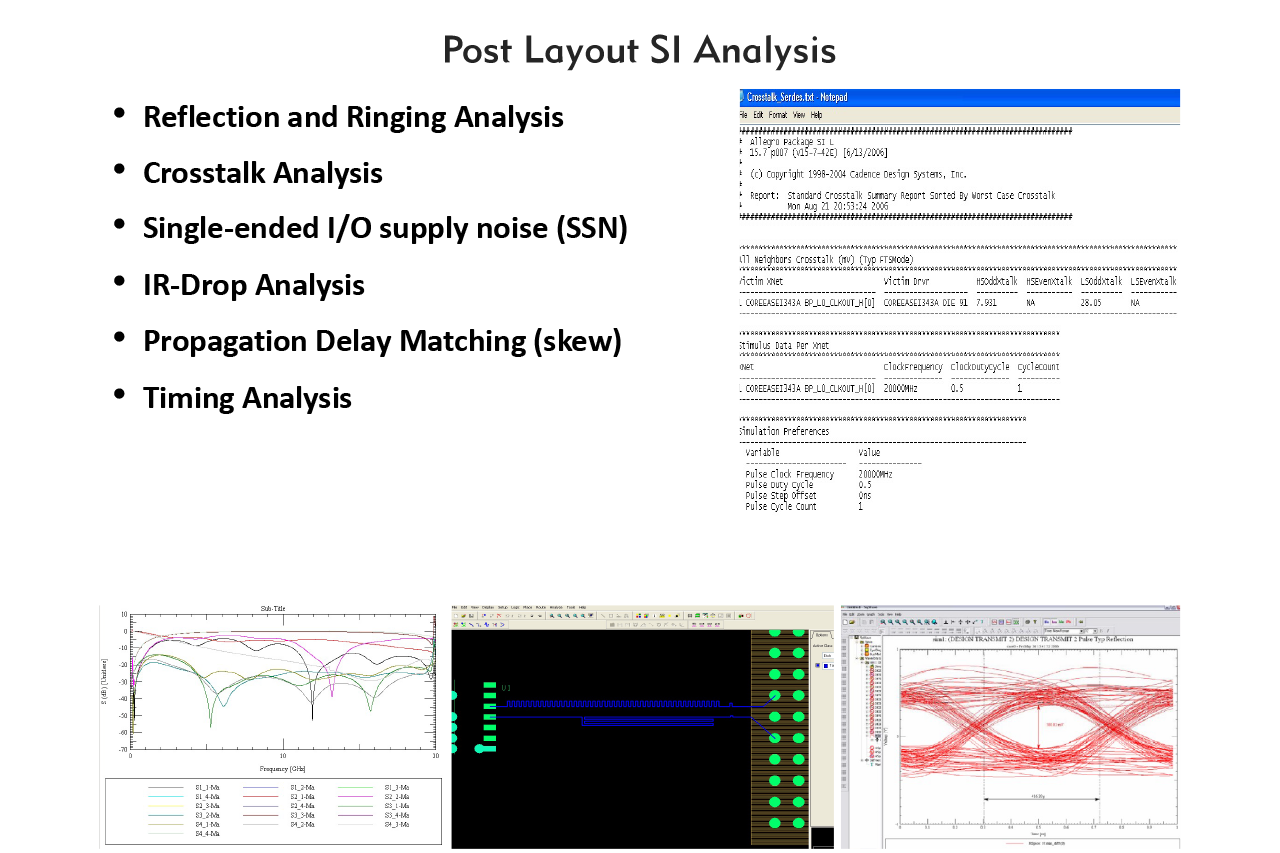1280x853 pixels.
Task: Select the 'IR-Drop Analysis' bullet text
Action: click(254, 285)
